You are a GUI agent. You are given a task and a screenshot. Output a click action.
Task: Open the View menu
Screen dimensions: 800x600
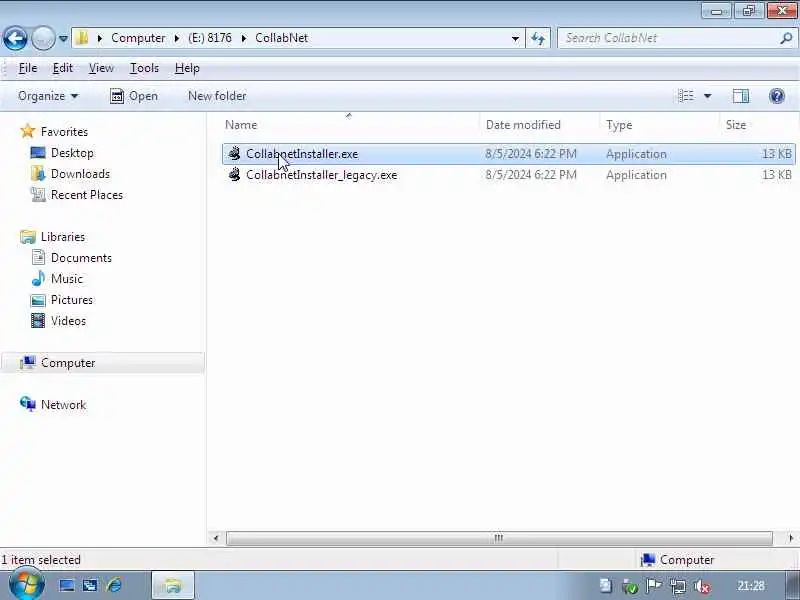coord(101,68)
